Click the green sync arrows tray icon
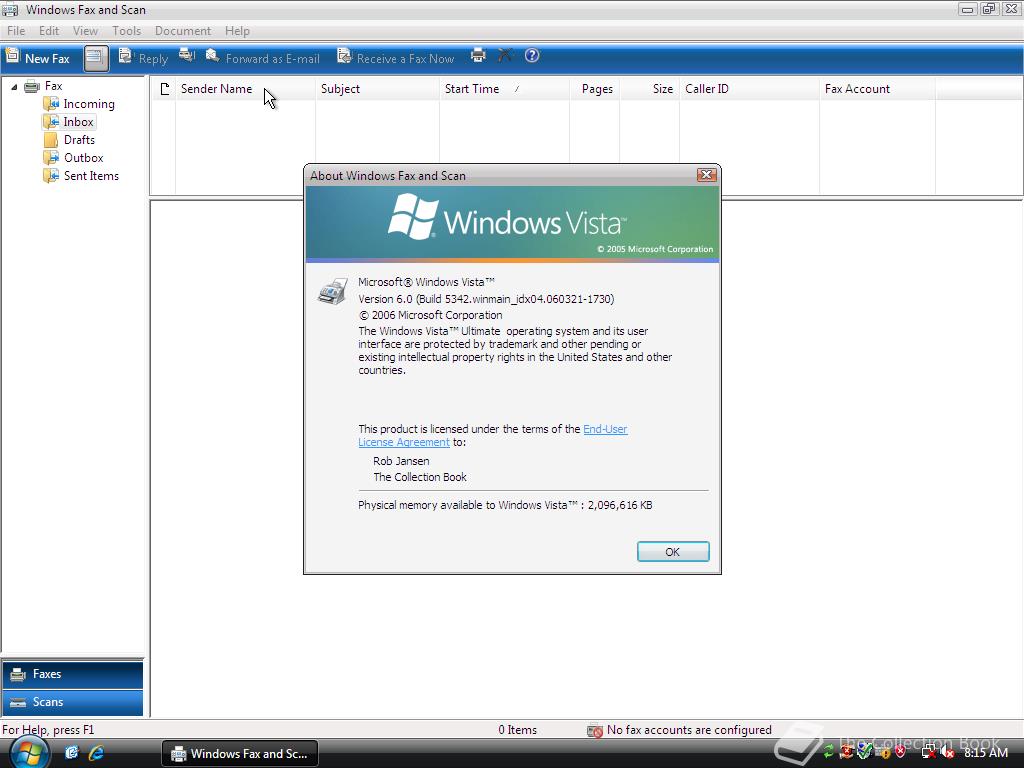This screenshot has height=768, width=1024. tap(829, 752)
